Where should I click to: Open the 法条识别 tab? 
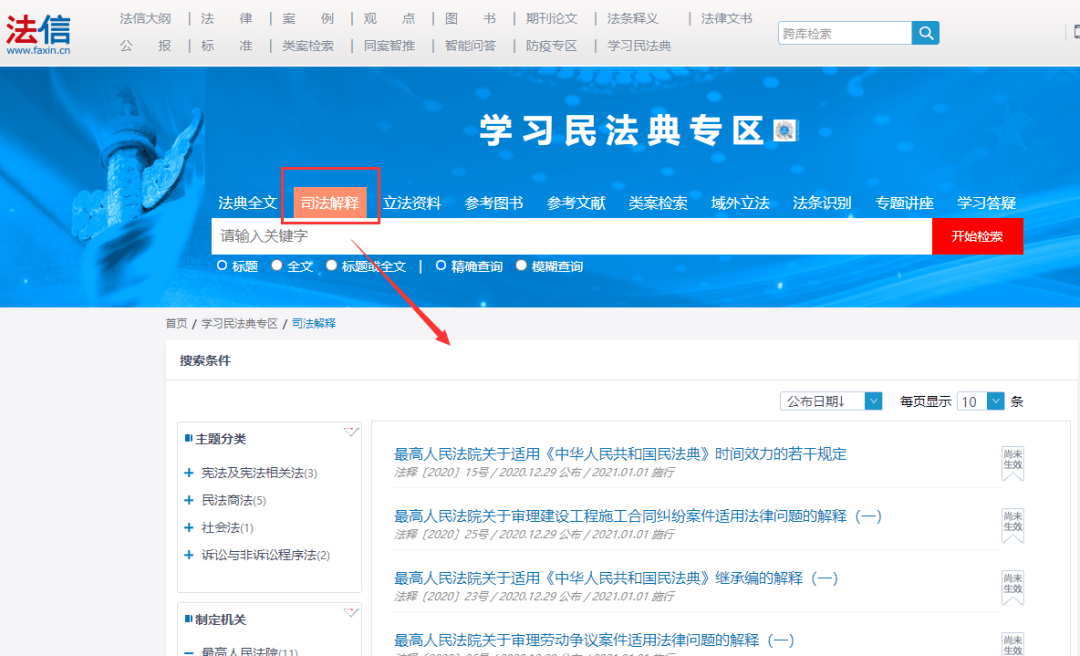point(822,203)
